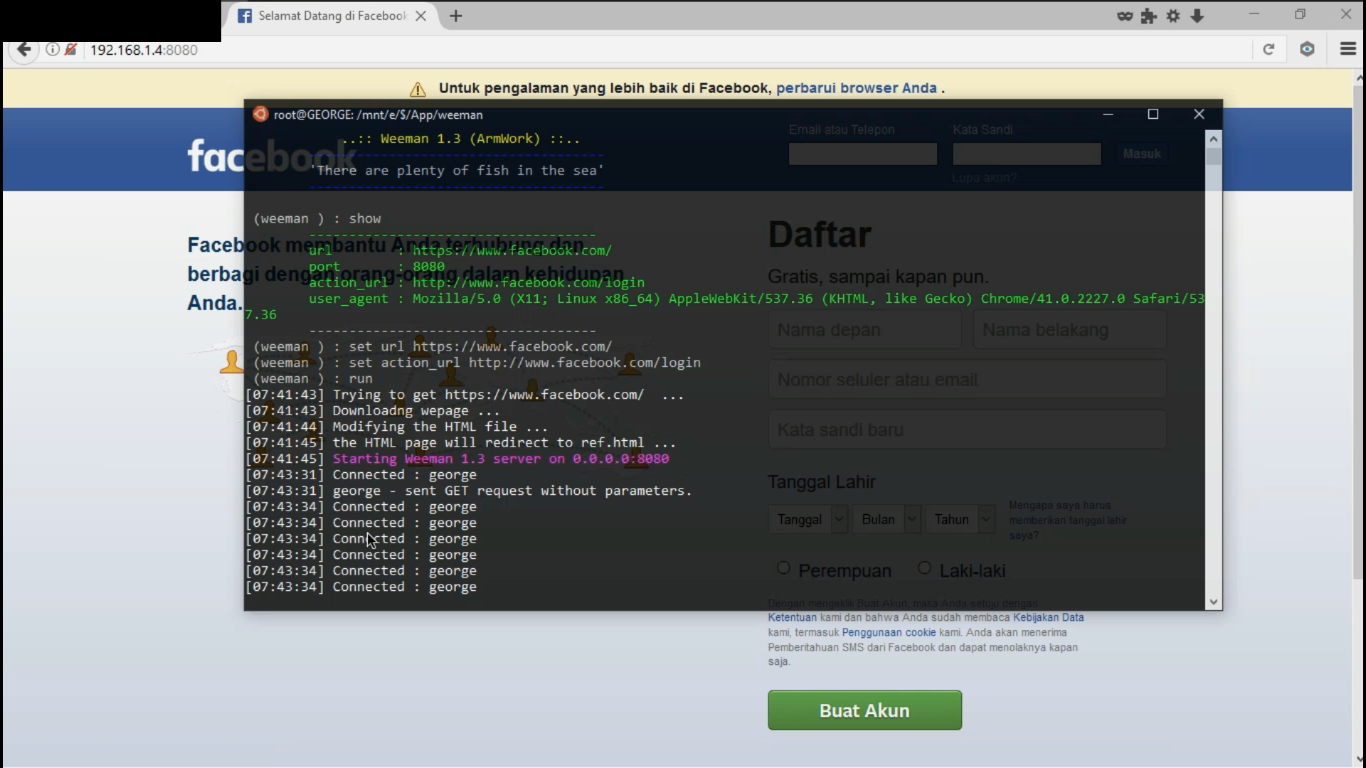
Task: Maximize the weeman terminal window
Action: [1153, 114]
